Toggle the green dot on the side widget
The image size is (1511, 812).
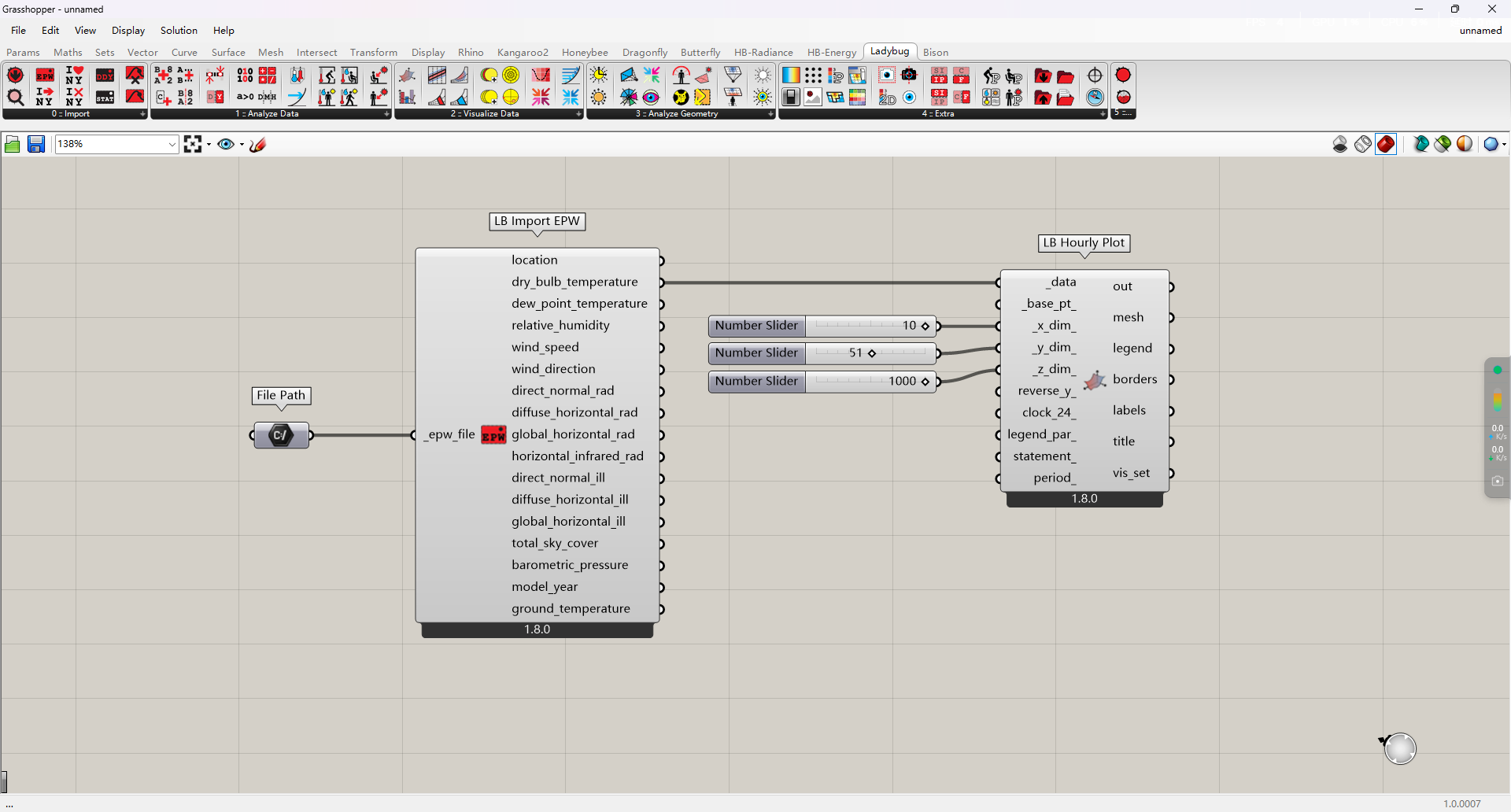[1498, 370]
